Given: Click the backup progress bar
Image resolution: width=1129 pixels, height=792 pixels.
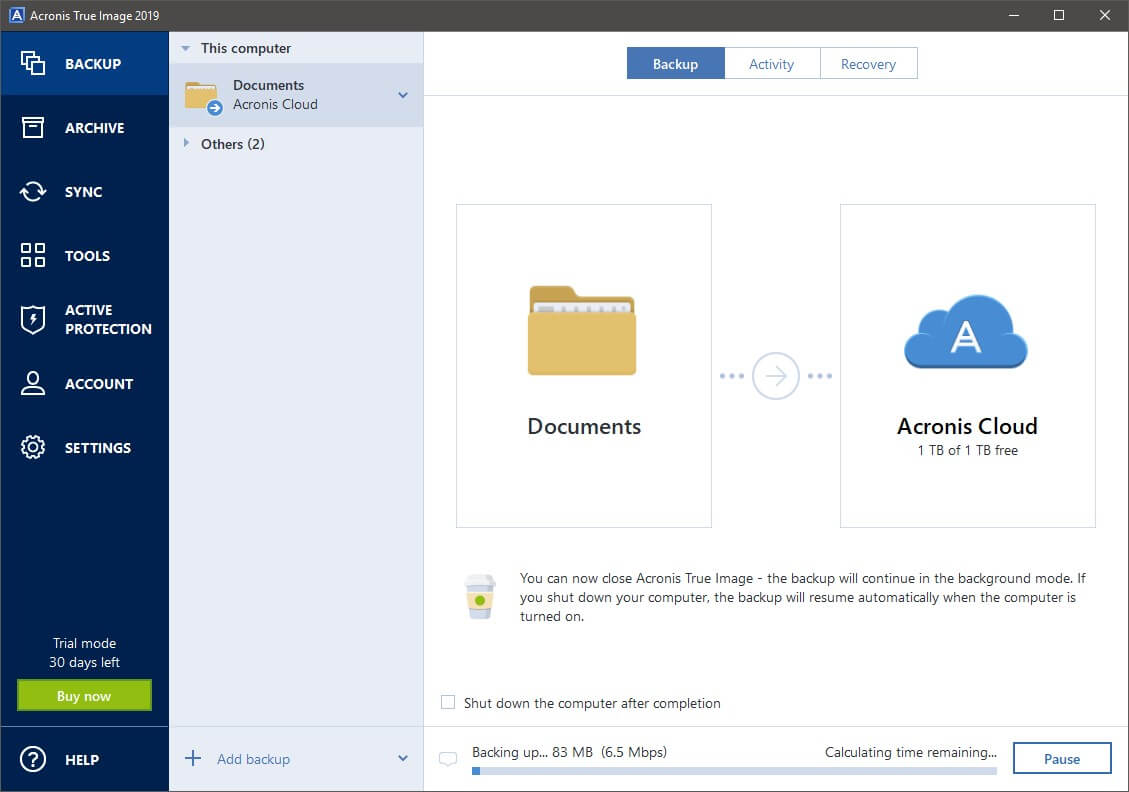Looking at the screenshot, I should point(734,771).
